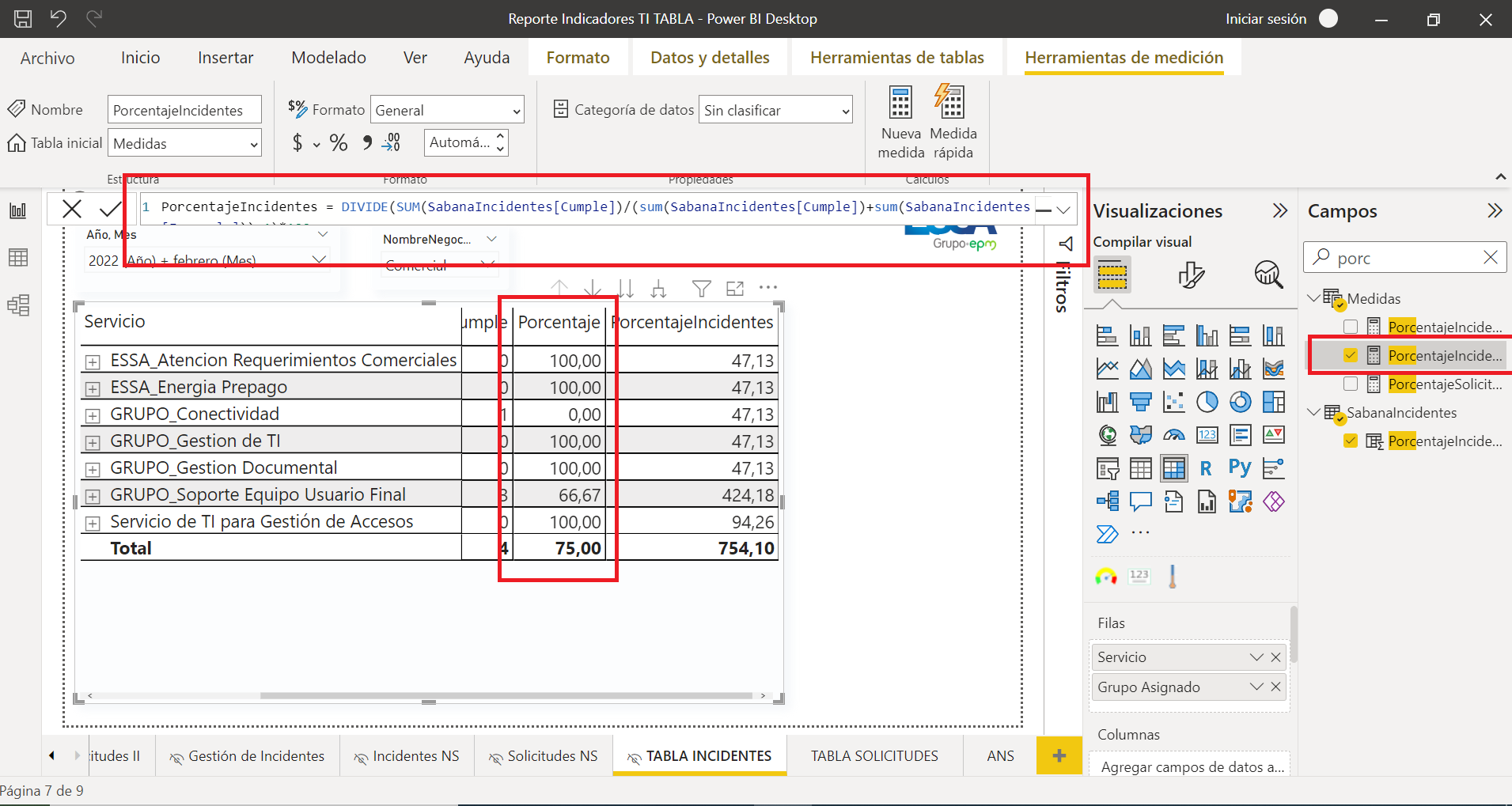1512x806 pixels.
Task: Undo the last action
Action: (58, 18)
